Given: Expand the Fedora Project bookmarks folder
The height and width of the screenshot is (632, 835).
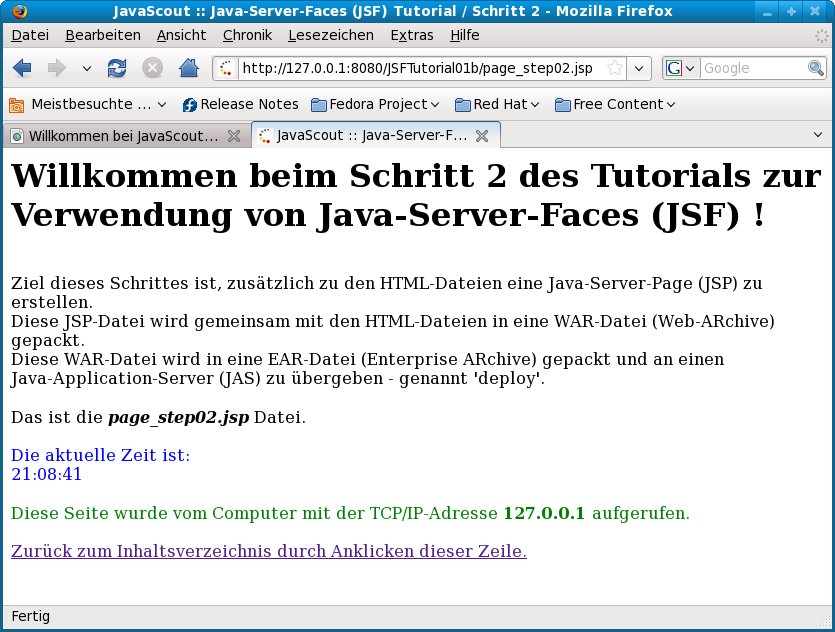Looking at the screenshot, I should [x=376, y=104].
